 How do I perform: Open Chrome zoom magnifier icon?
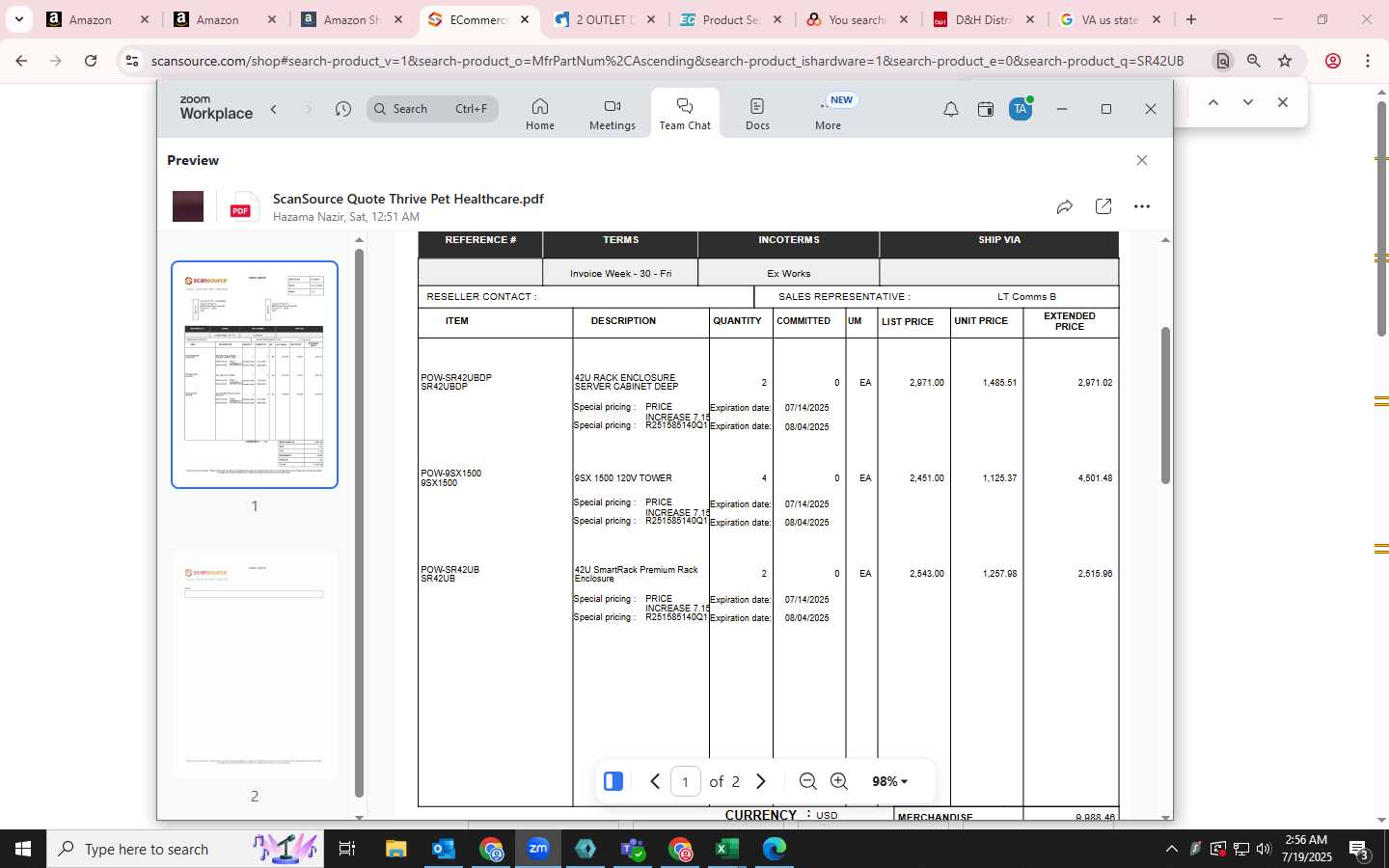[1254, 61]
